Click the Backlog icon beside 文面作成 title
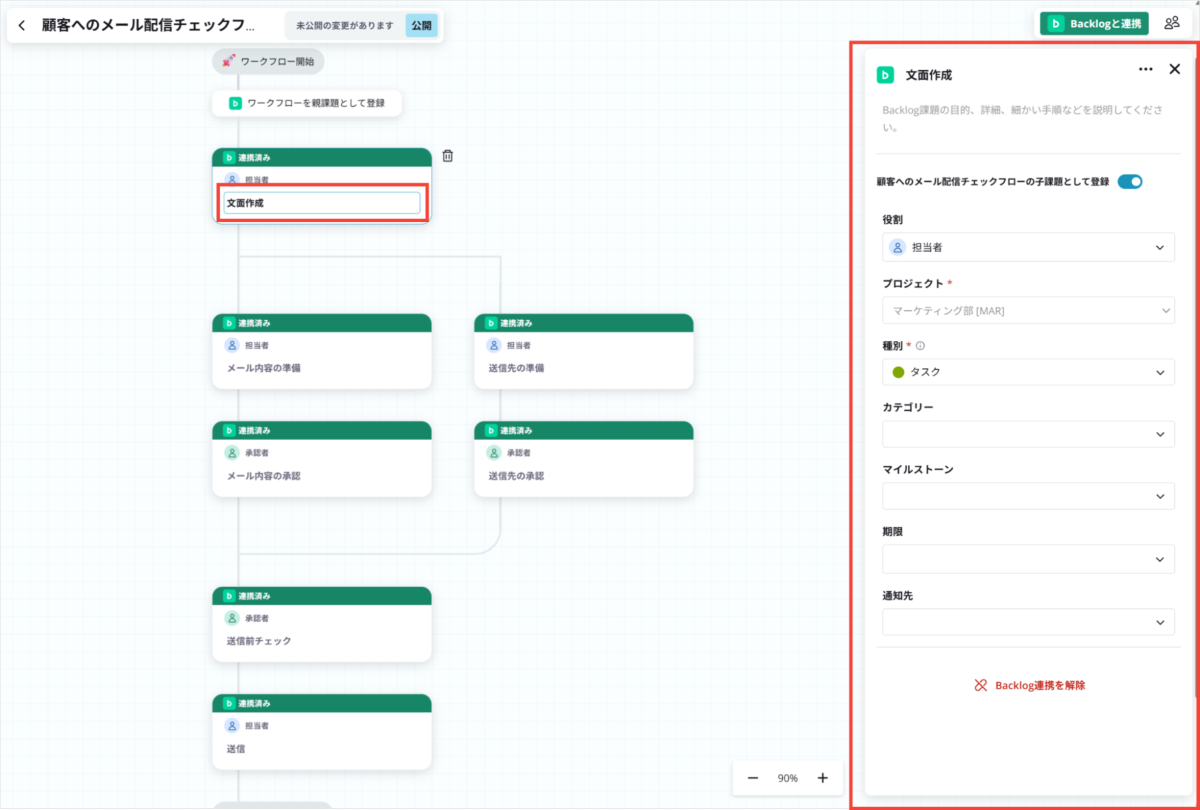1200x810 pixels. point(885,74)
